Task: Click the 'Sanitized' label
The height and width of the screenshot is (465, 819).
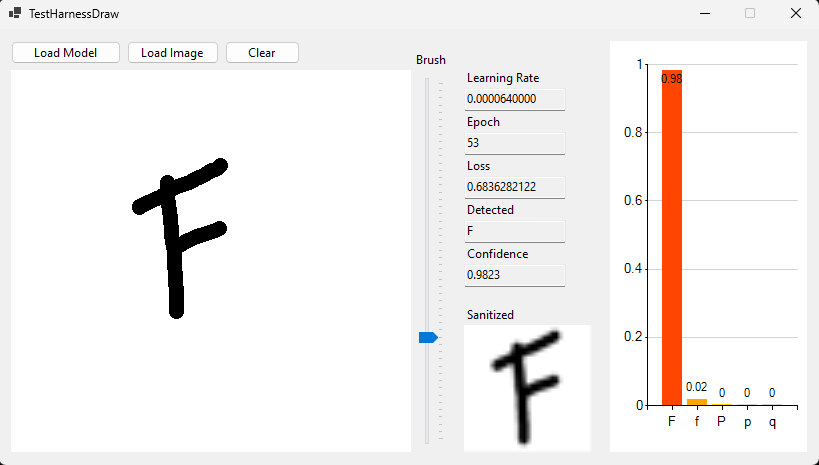Action: coord(490,315)
